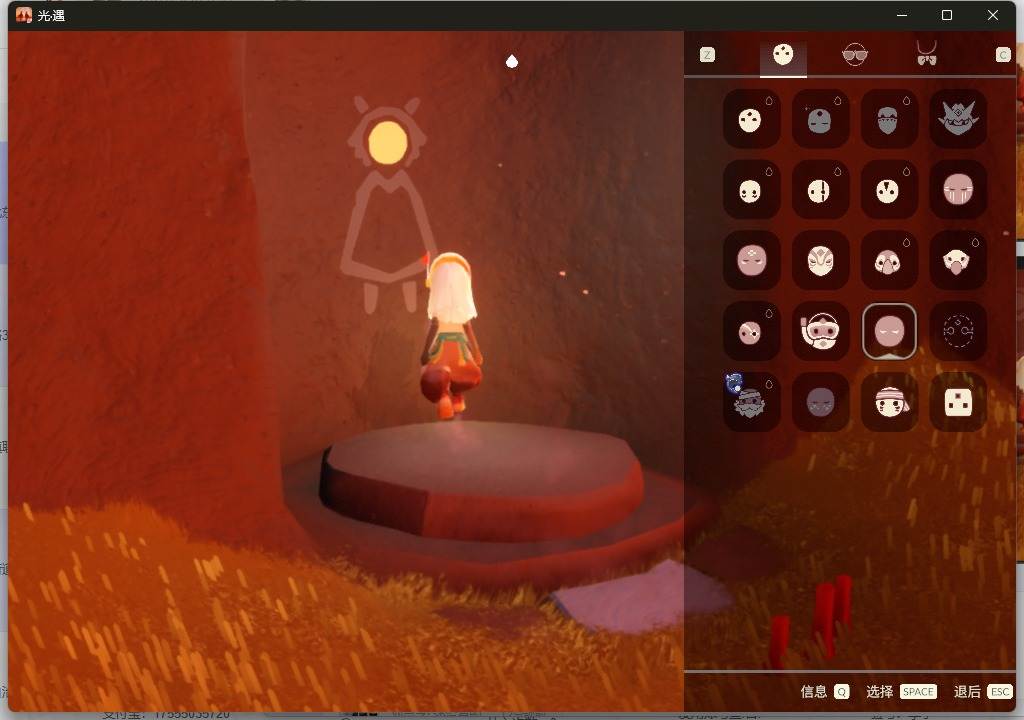Choose the ornate white mask with diamond crest
This screenshot has height=720, width=1024.
click(820, 260)
